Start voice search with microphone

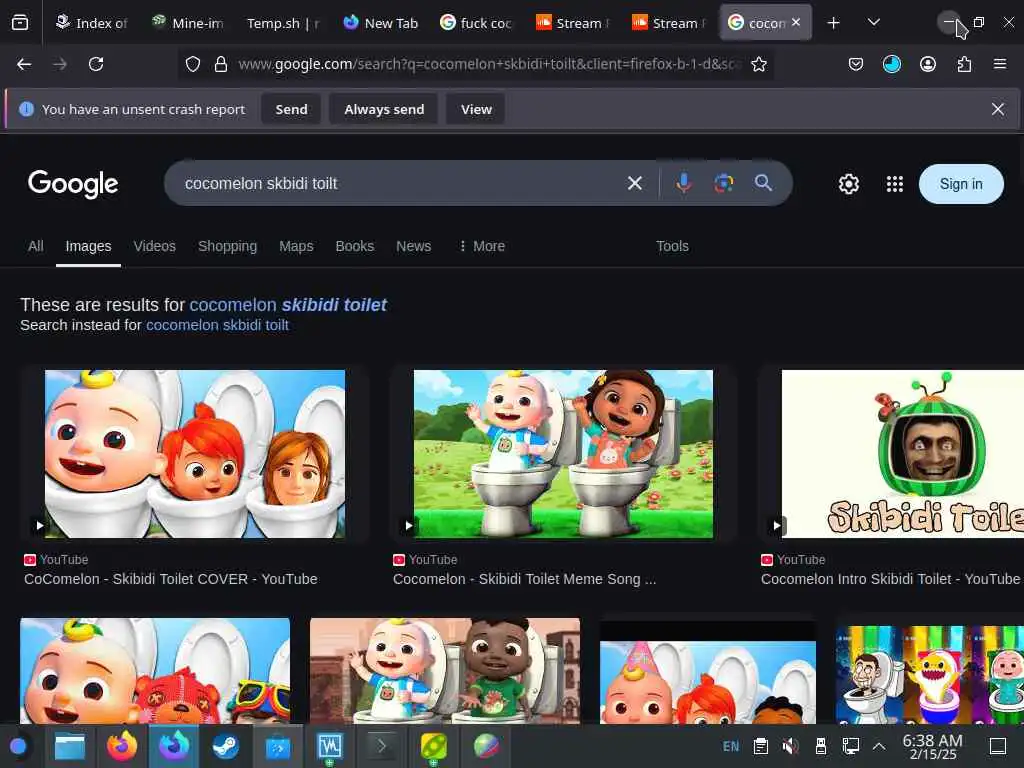click(684, 184)
